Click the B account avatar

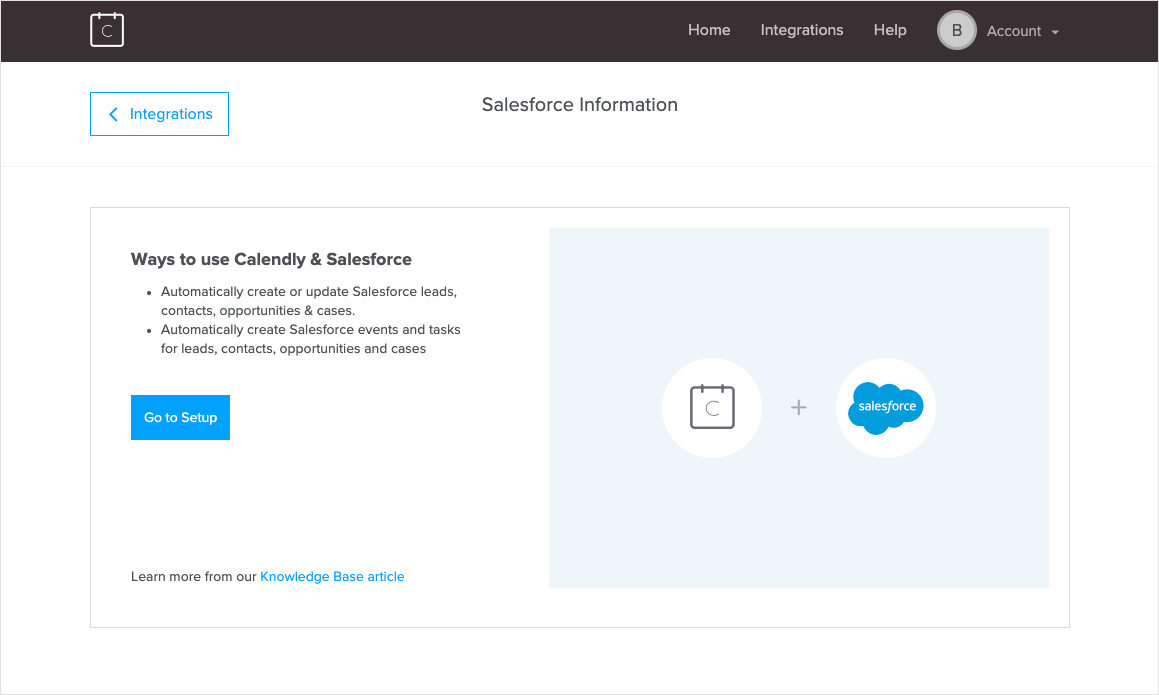pos(956,30)
